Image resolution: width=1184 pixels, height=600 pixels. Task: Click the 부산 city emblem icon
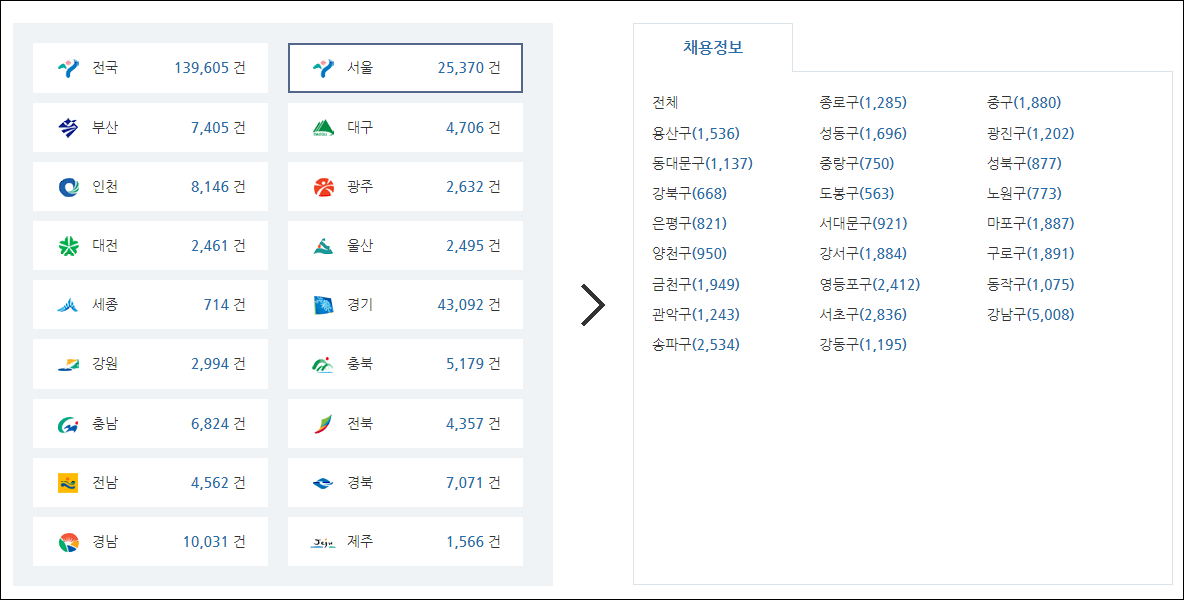click(68, 128)
